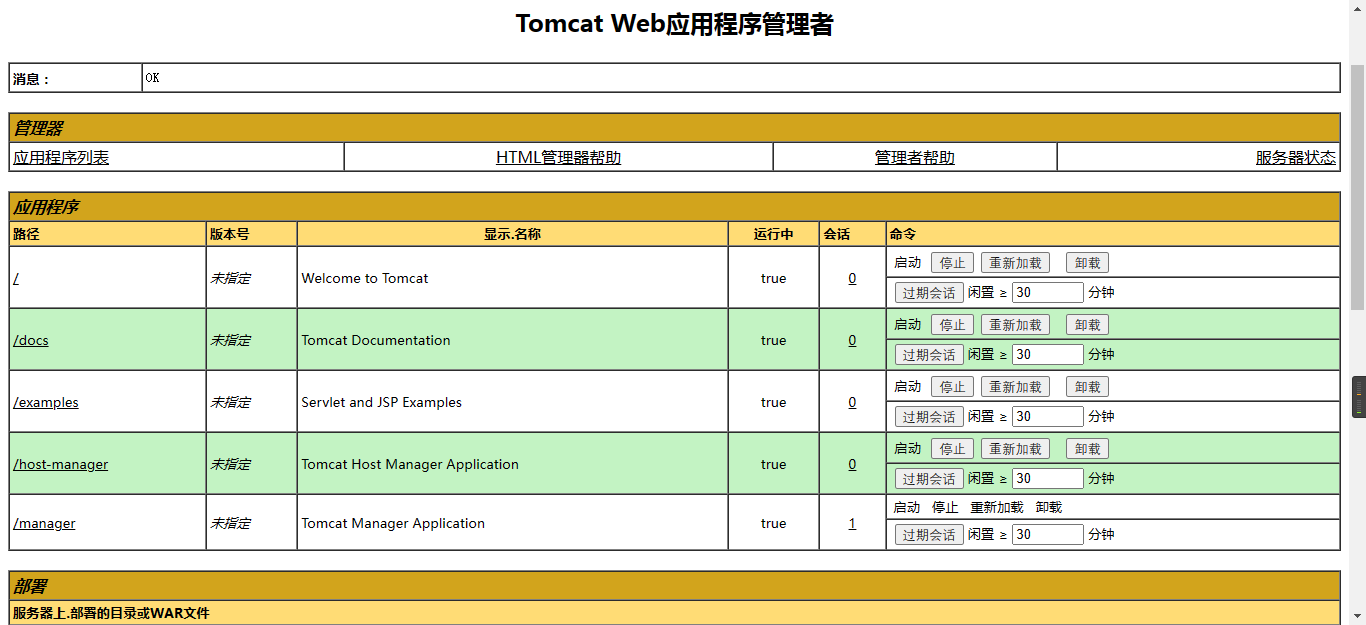Viewport: 1366px width, 625px height.
Task: Click 重新加载 for Welcome to Tomcat app
Action: pos(1015,263)
